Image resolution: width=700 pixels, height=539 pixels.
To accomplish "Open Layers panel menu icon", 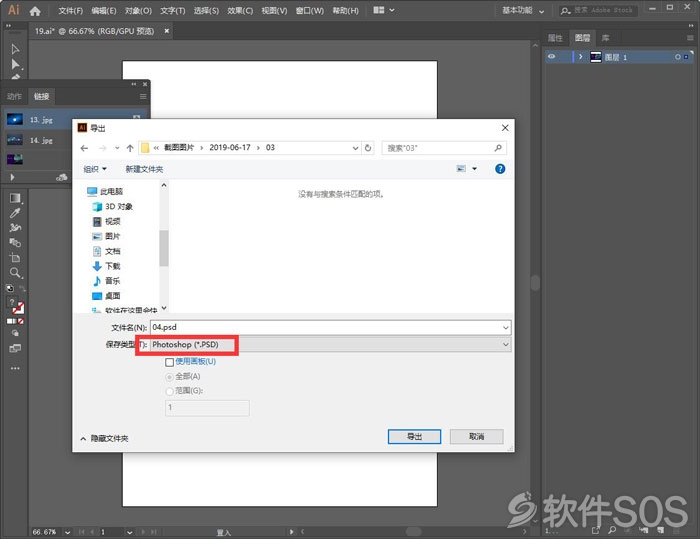I will click(690, 38).
